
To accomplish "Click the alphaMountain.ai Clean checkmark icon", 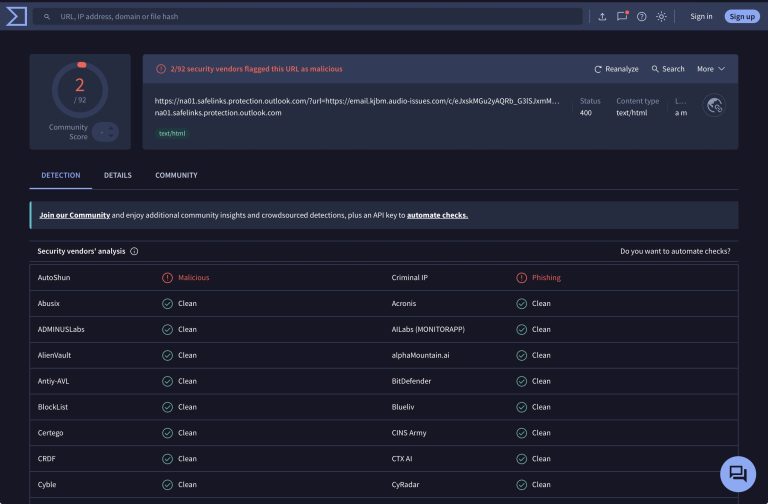I will pos(522,356).
